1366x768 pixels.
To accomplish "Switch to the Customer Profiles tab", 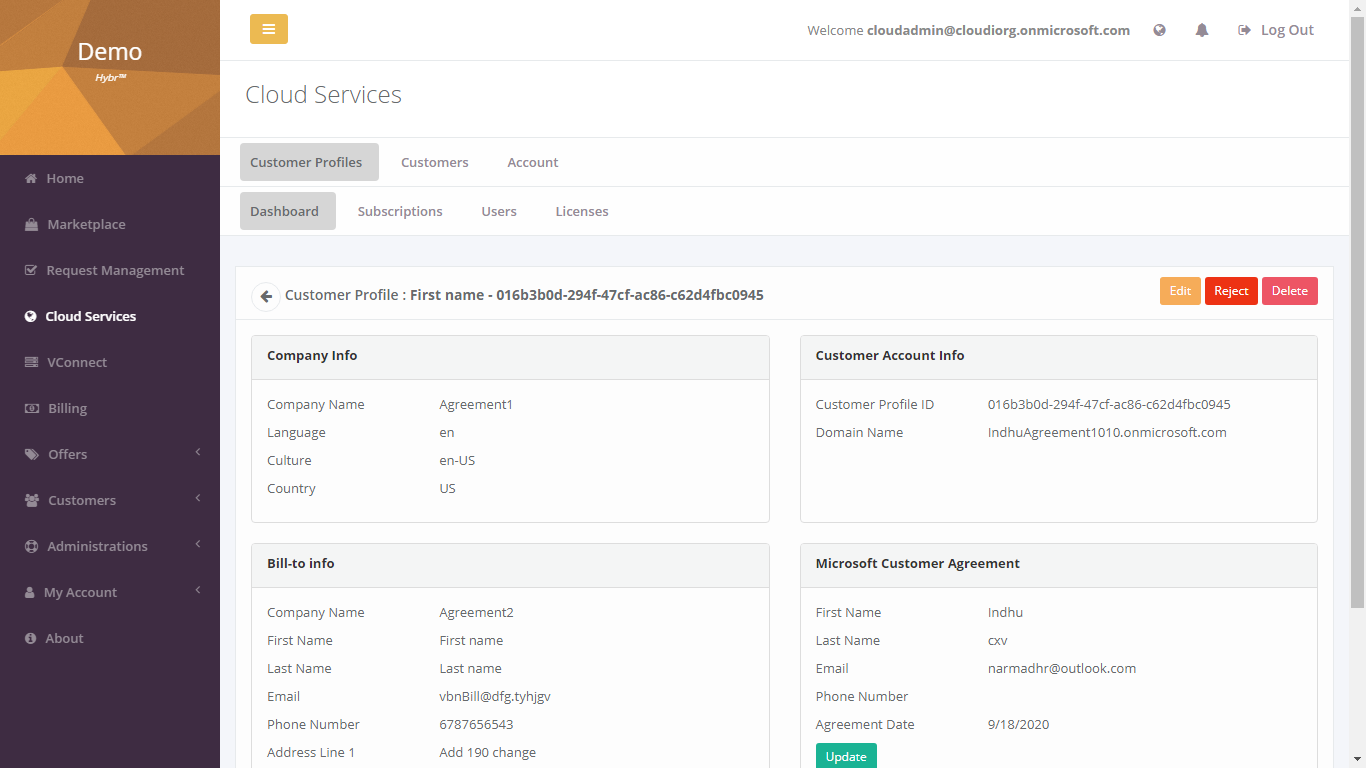I will point(309,162).
